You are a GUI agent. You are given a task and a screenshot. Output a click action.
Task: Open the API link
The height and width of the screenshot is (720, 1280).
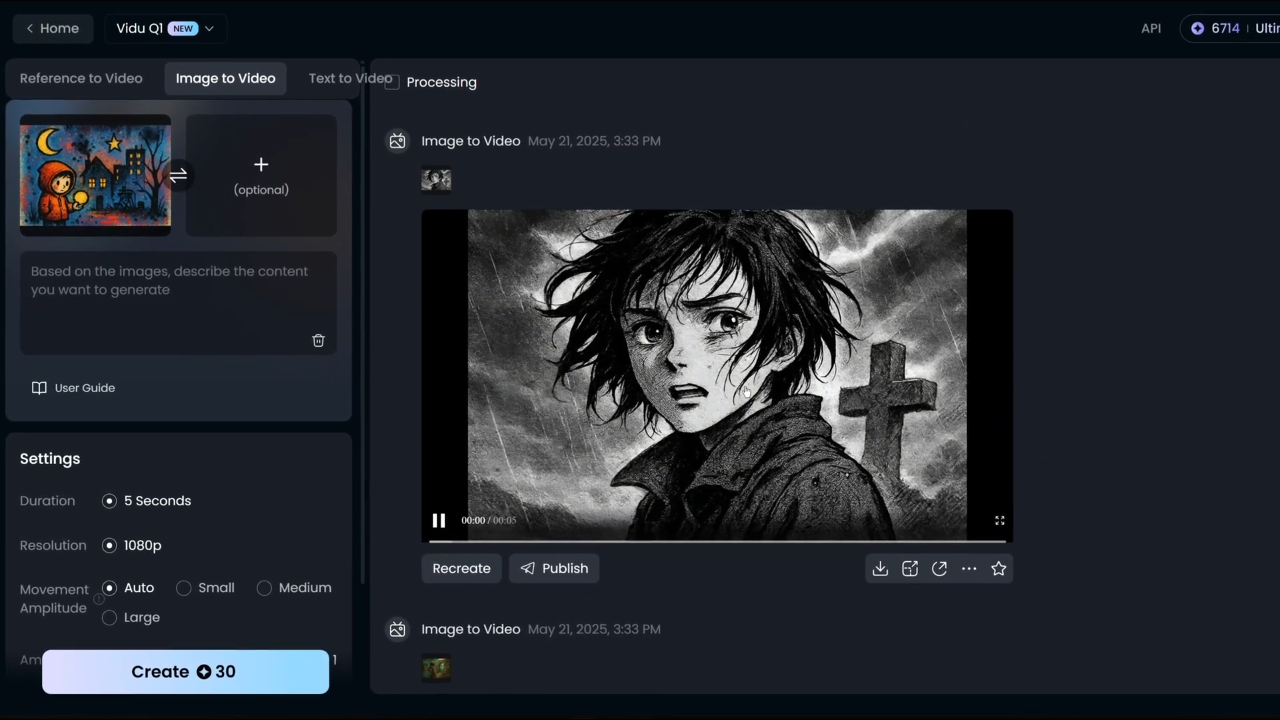point(1151,28)
